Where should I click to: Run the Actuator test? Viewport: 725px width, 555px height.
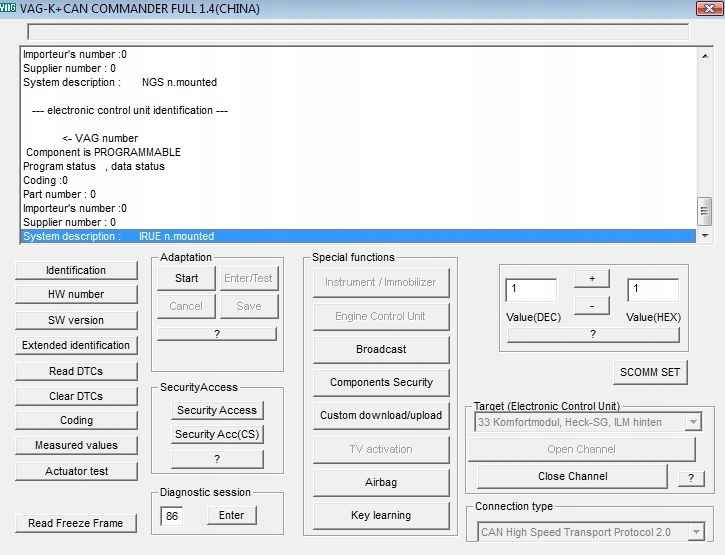[76, 471]
